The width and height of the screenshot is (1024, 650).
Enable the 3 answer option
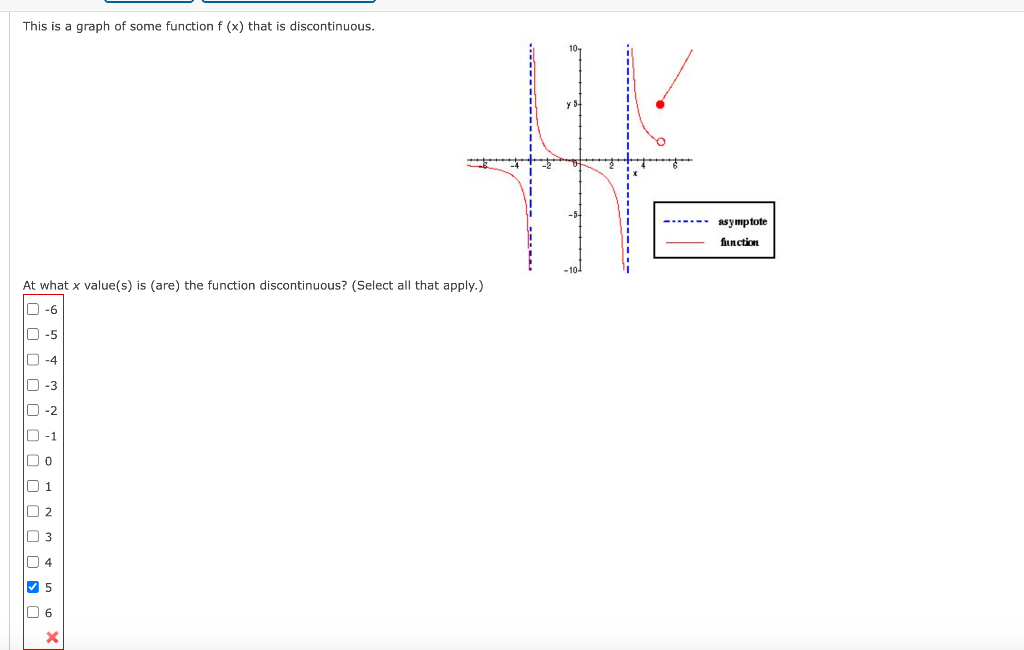31,537
